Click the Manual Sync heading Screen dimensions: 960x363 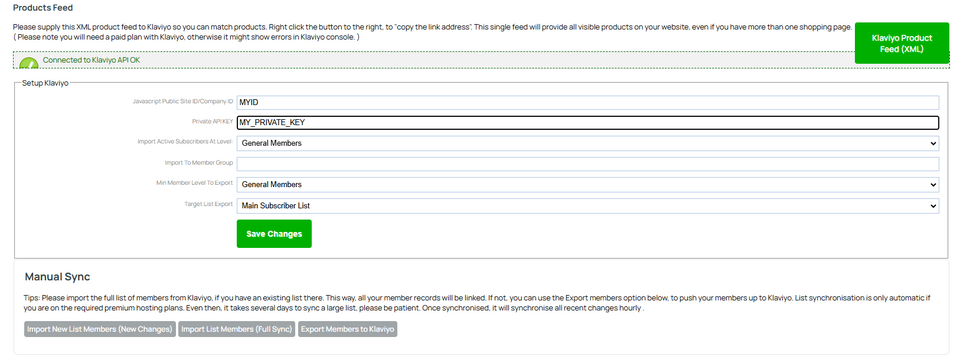point(58,277)
